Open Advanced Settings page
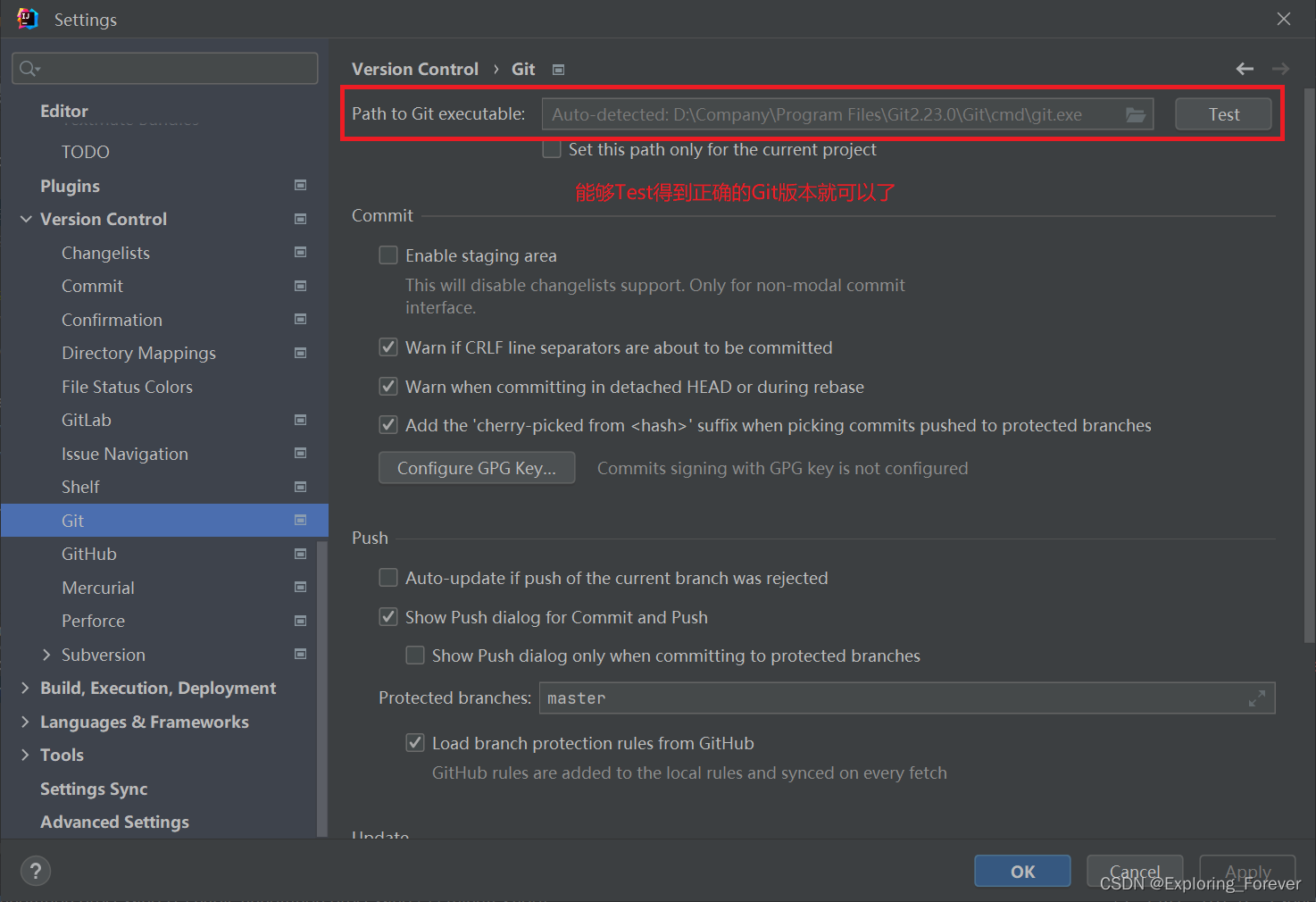Screen dimensions: 1316x902 pyautogui.click(x=114, y=822)
